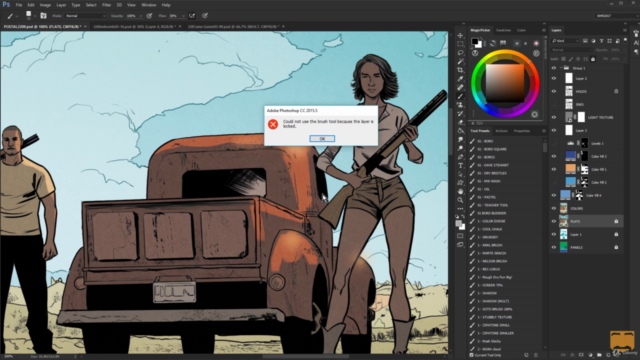640x360 pixels.
Task: Open the Filter menu
Action: click(107, 5)
